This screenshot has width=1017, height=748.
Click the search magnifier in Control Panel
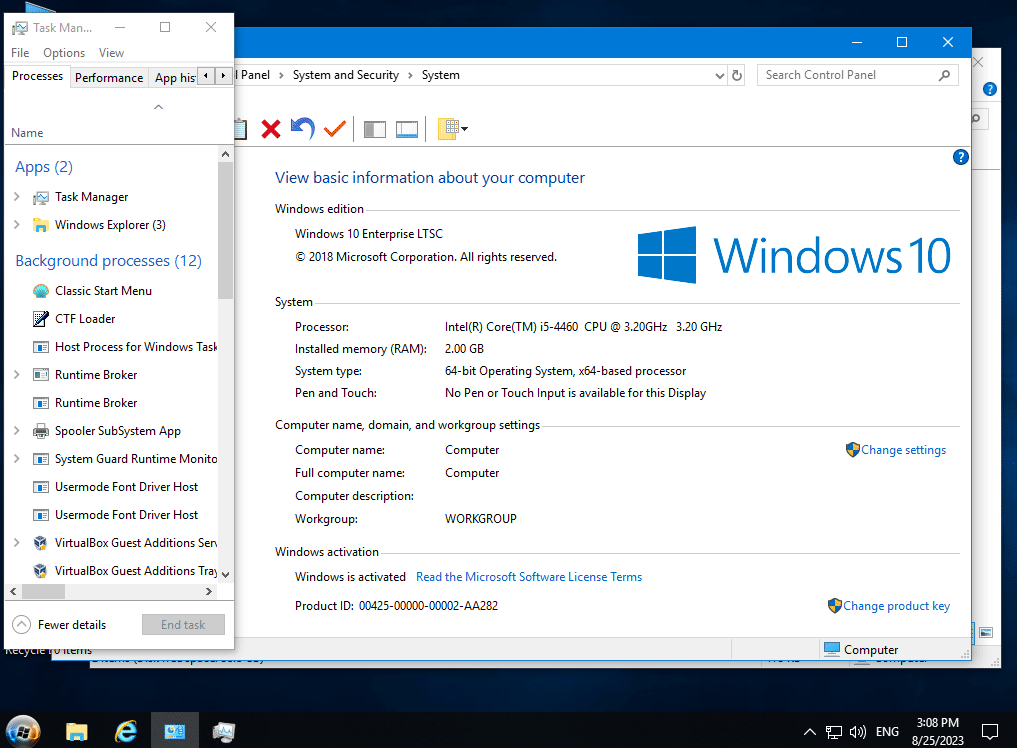(944, 75)
